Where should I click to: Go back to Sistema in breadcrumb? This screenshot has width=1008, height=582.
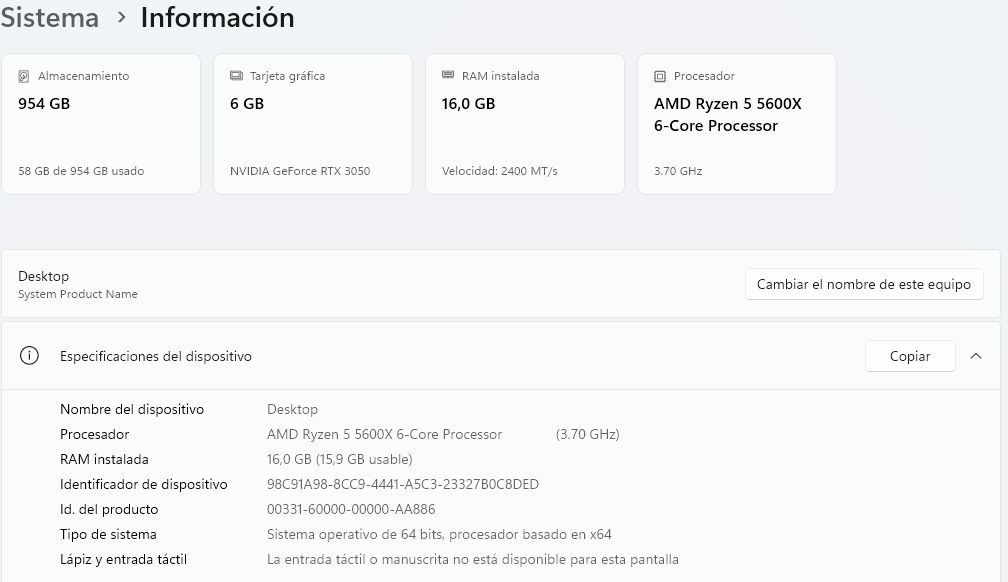50,17
